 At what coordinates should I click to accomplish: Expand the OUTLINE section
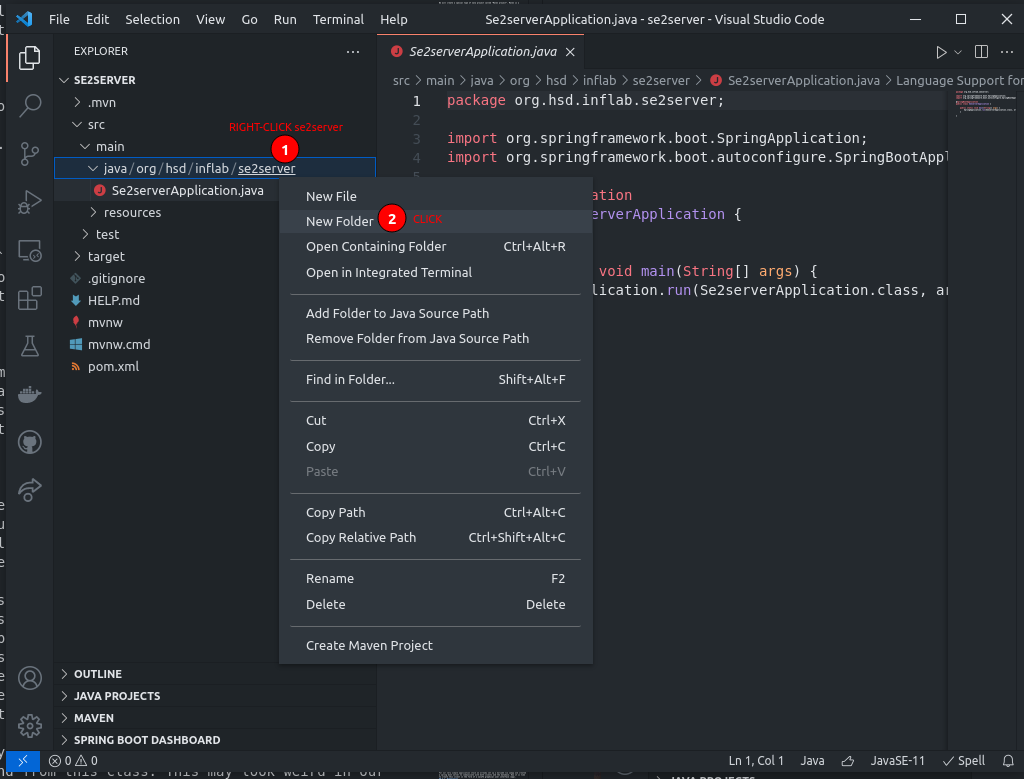(216, 674)
